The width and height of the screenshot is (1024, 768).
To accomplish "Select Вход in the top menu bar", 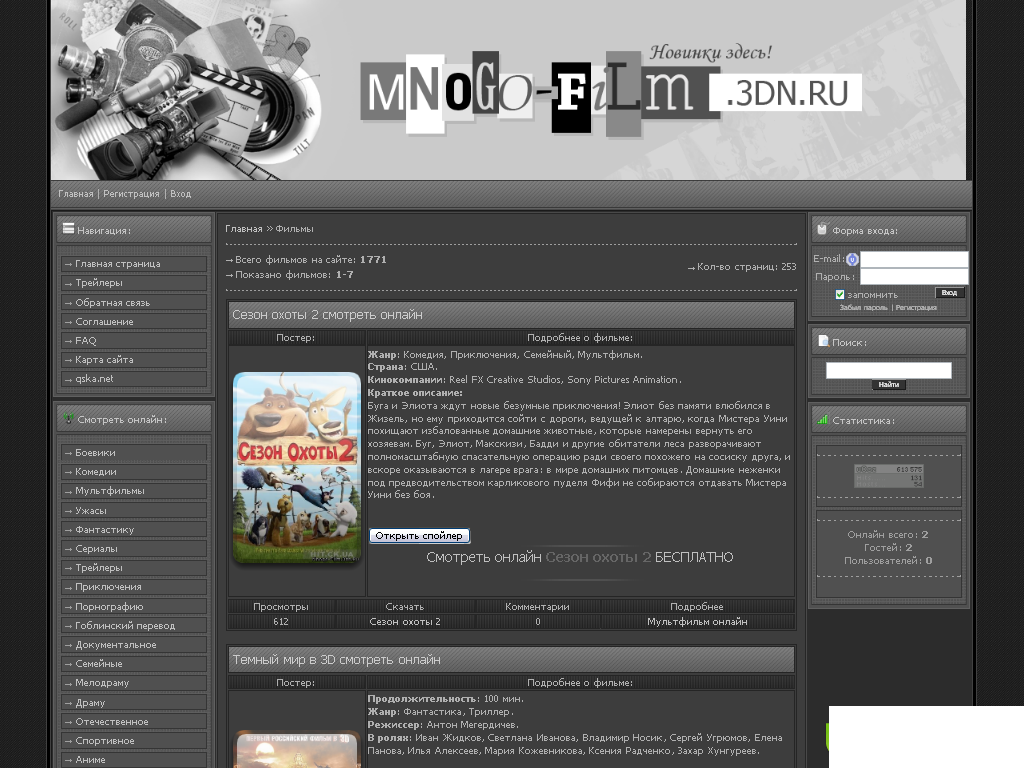I will 181,194.
